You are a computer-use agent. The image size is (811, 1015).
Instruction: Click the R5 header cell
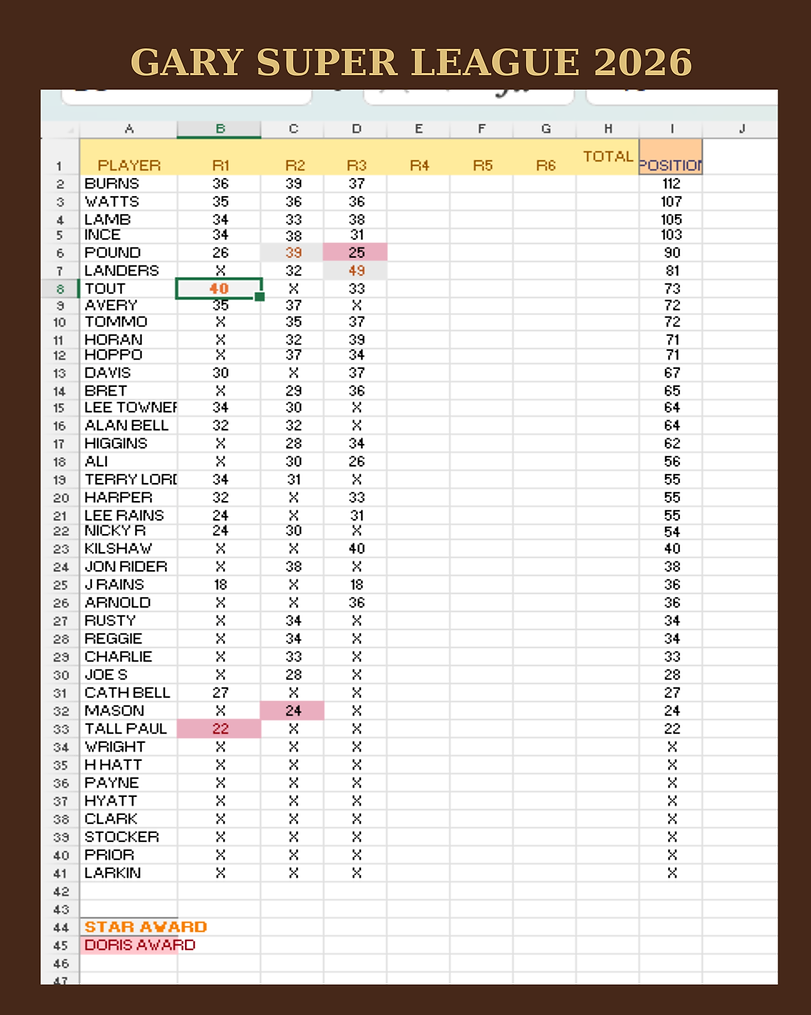pos(481,157)
